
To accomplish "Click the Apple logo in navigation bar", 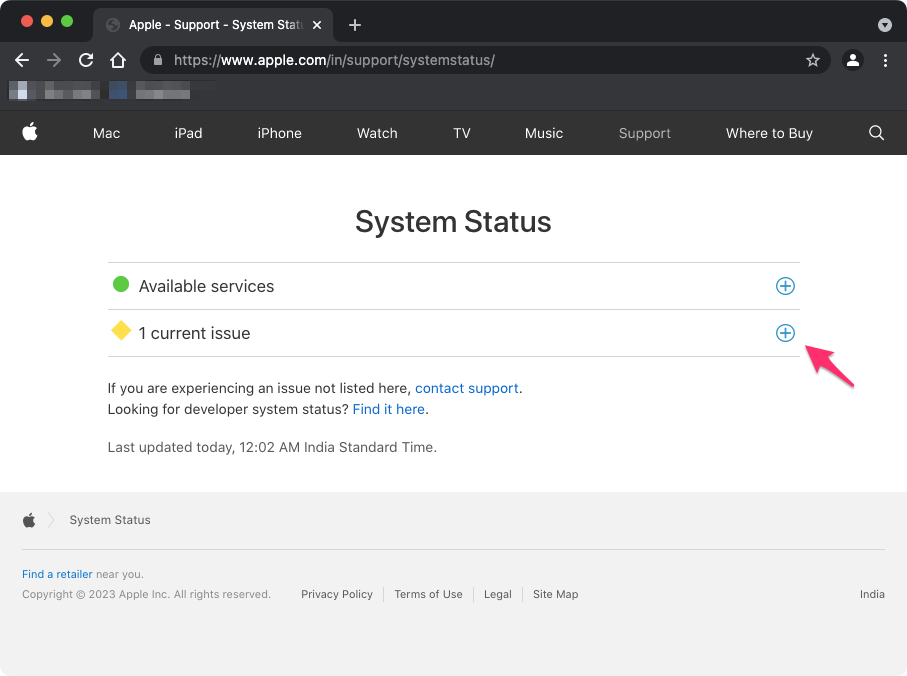I will point(30,132).
